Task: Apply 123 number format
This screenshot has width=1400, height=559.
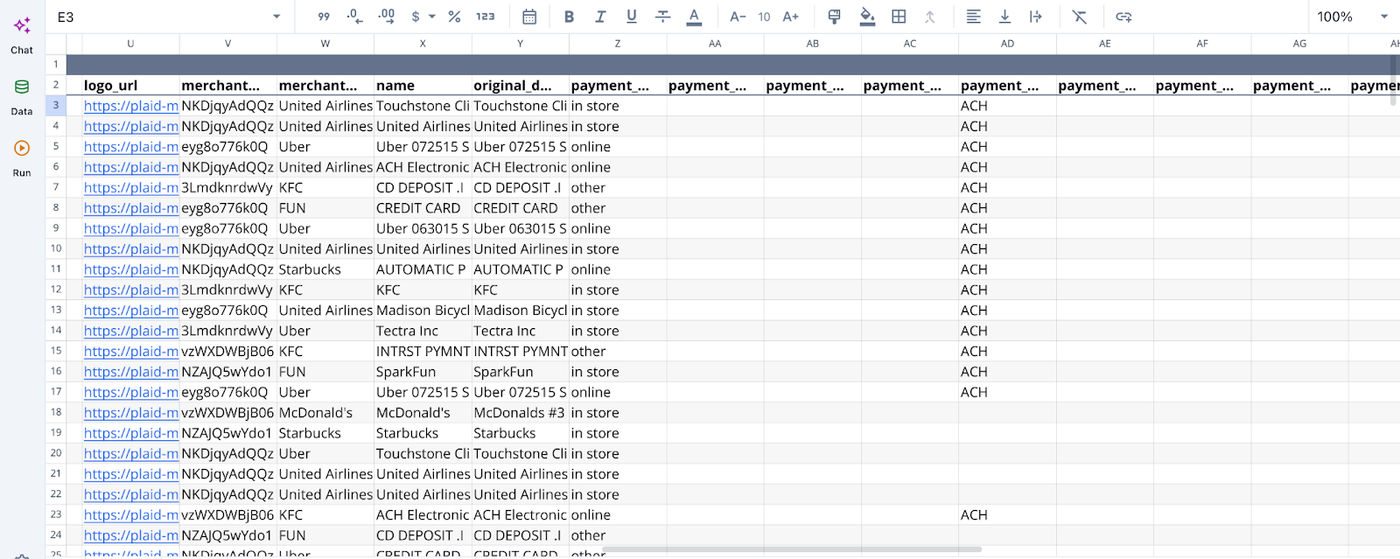Action: point(485,16)
